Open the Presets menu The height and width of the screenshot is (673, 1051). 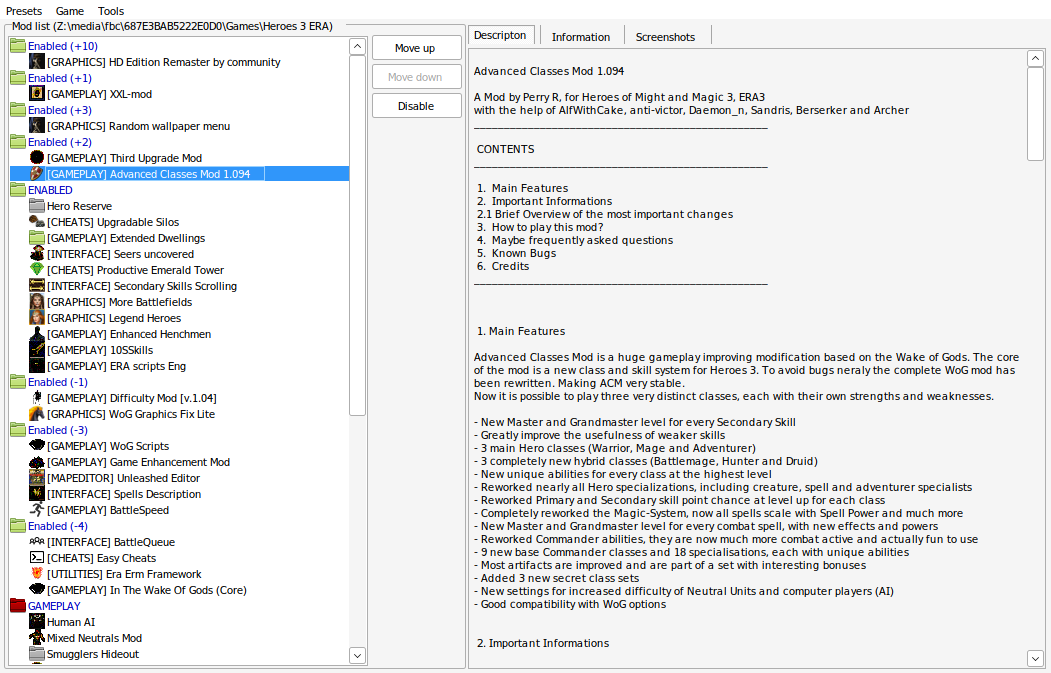click(x=24, y=11)
